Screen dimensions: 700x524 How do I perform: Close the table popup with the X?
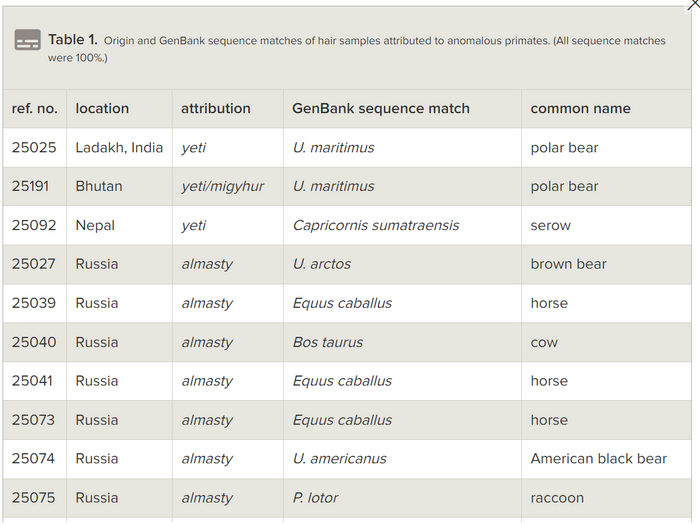[x=693, y=4]
